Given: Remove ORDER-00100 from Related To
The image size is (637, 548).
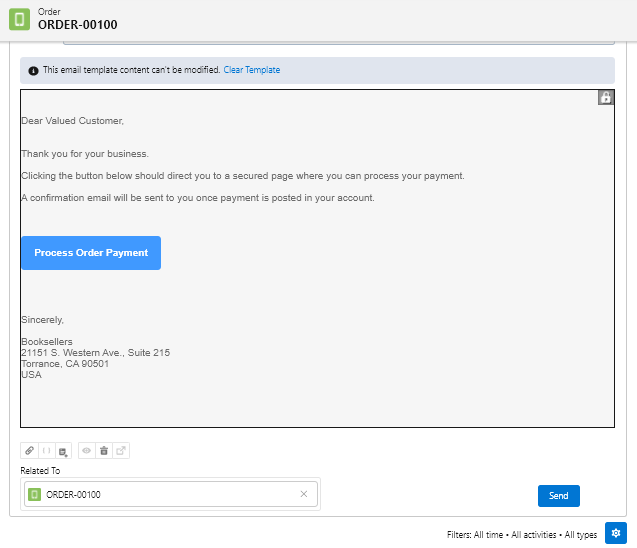Looking at the screenshot, I should [x=304, y=494].
